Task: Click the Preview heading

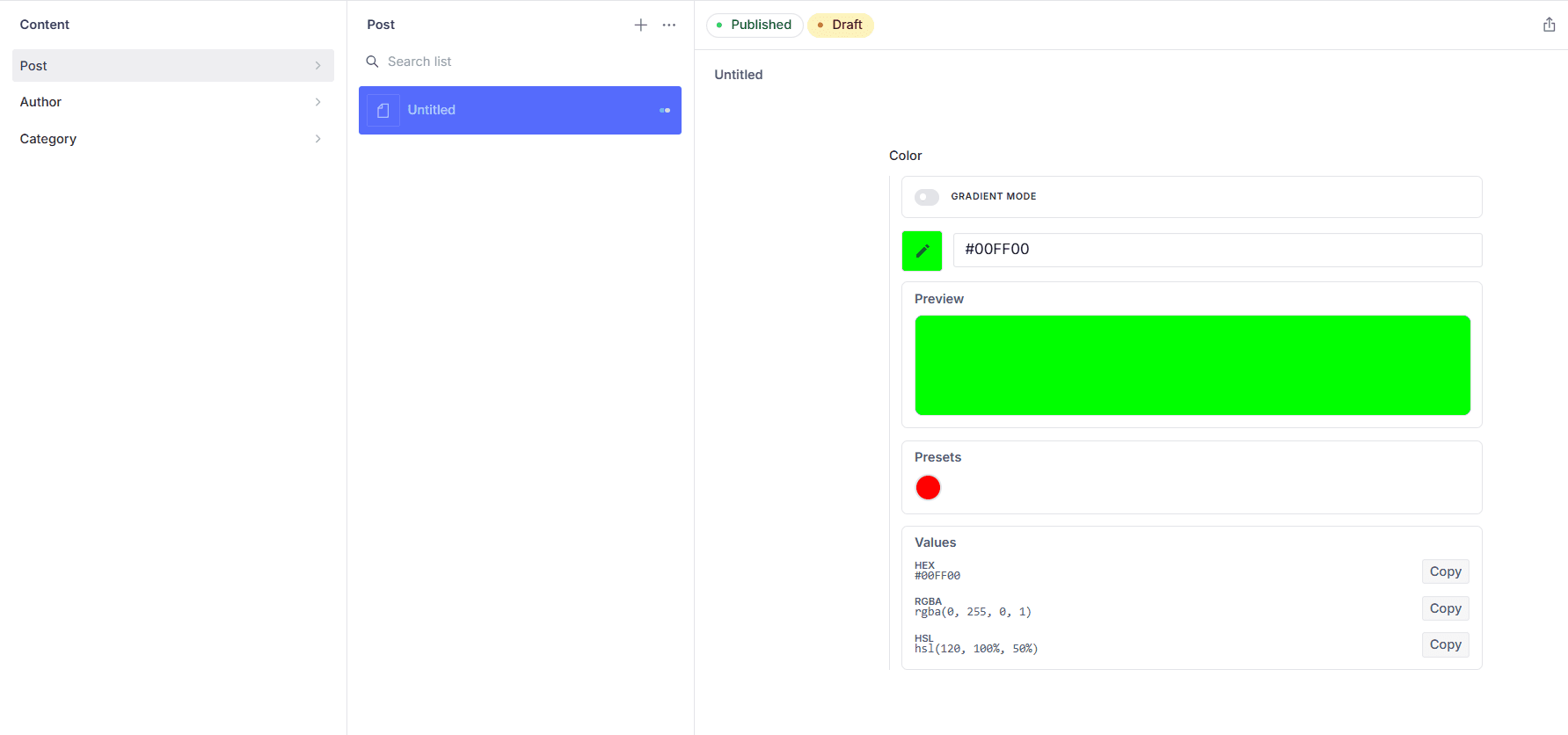Action: click(x=939, y=299)
